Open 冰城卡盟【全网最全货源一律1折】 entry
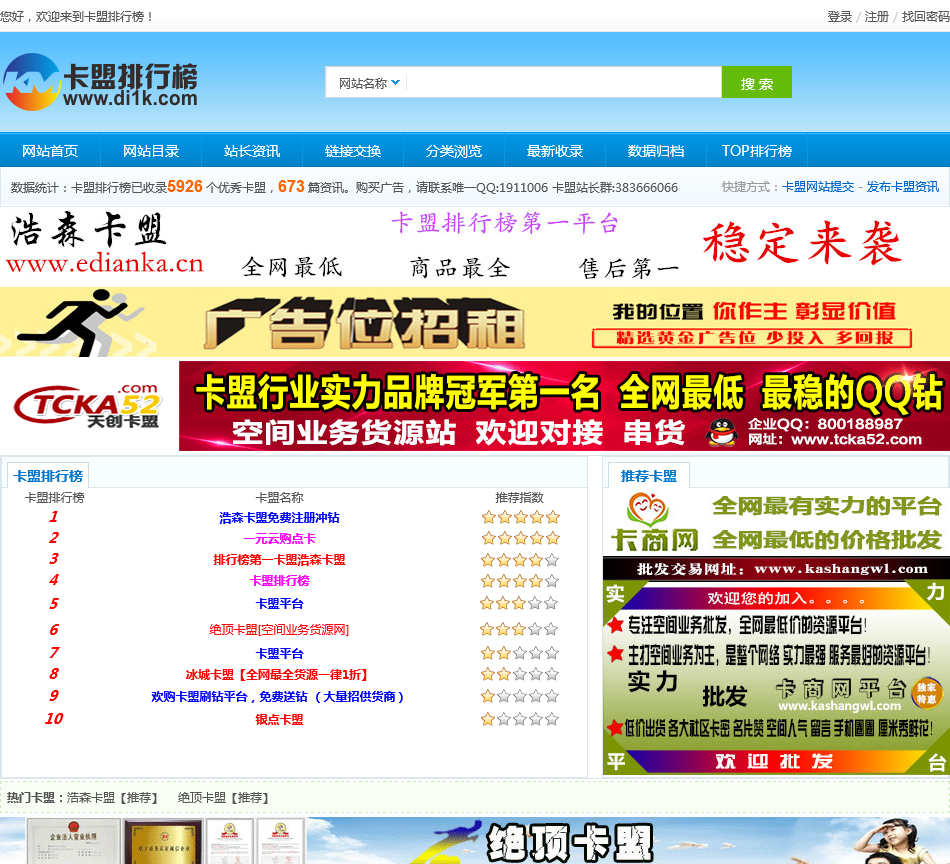 point(277,674)
